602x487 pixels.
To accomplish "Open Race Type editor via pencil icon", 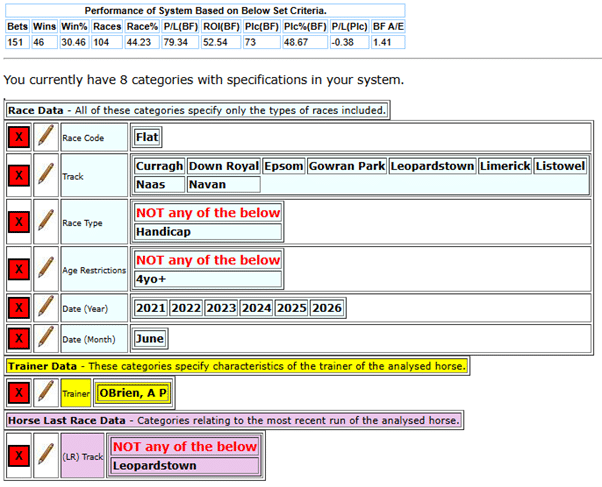I will [x=46, y=221].
